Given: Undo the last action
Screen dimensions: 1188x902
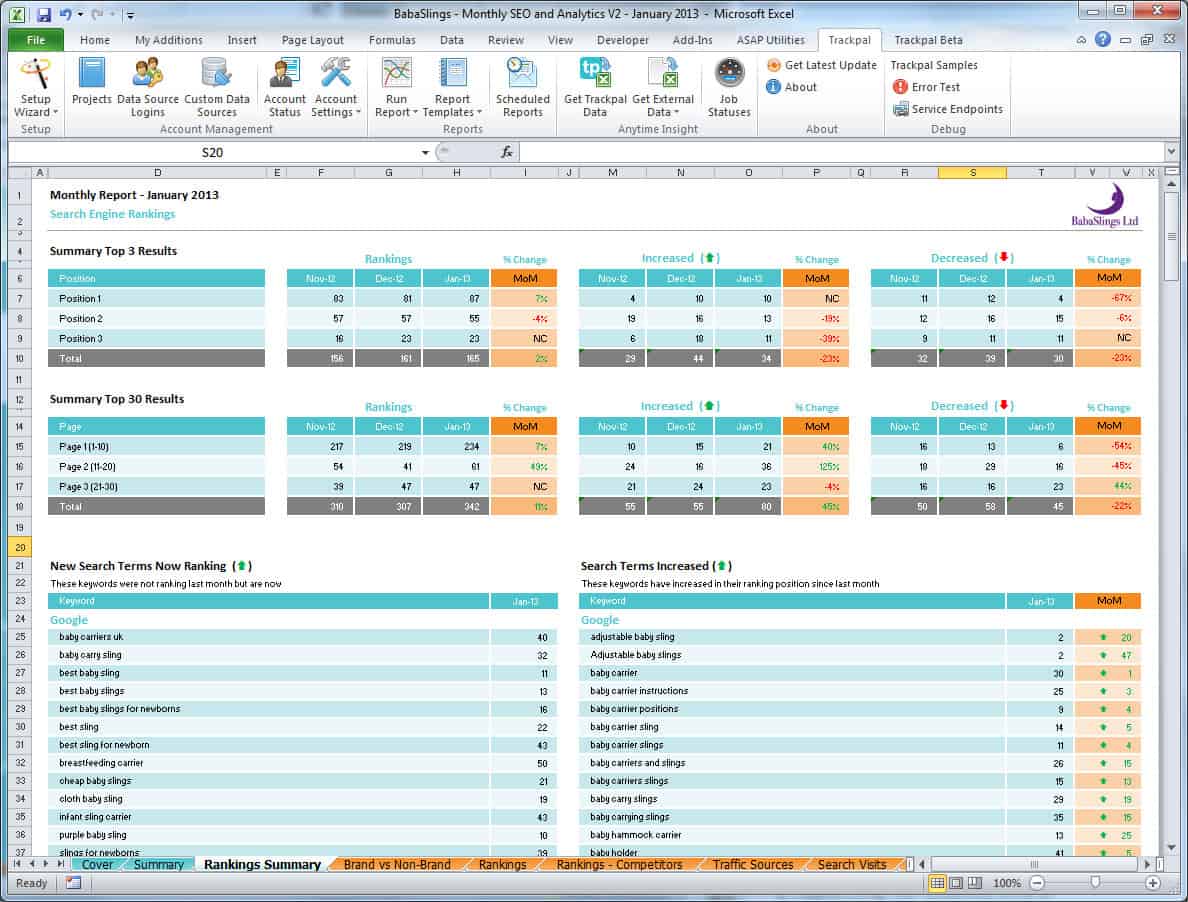Looking at the screenshot, I should pos(65,14).
